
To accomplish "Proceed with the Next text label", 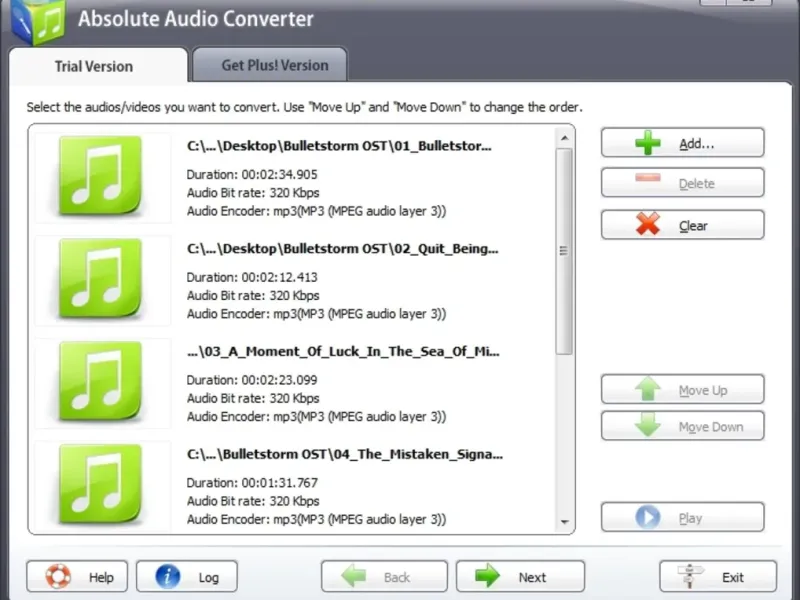I will (532, 578).
